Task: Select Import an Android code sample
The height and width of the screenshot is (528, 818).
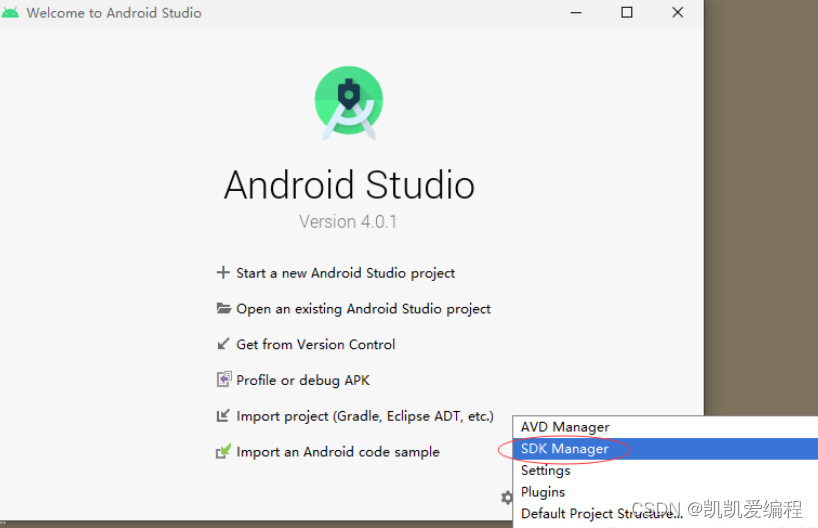Action: 338,452
